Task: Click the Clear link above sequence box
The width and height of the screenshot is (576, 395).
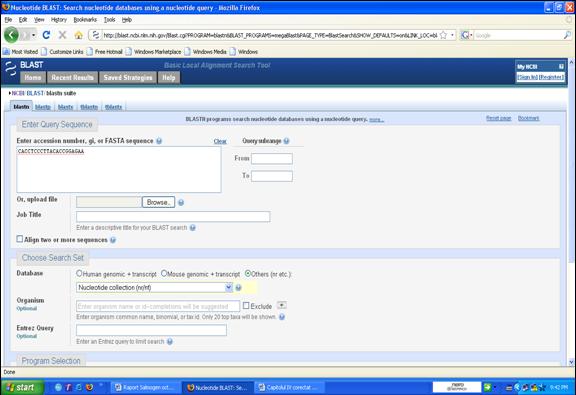Action: click(x=220, y=141)
